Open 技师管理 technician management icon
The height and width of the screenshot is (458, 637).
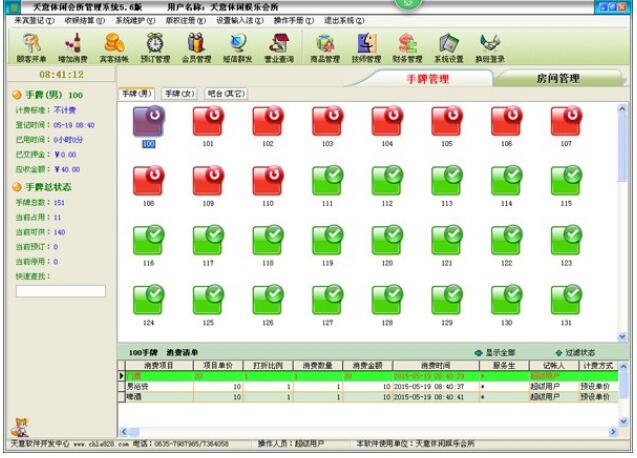pyautogui.click(x=366, y=47)
